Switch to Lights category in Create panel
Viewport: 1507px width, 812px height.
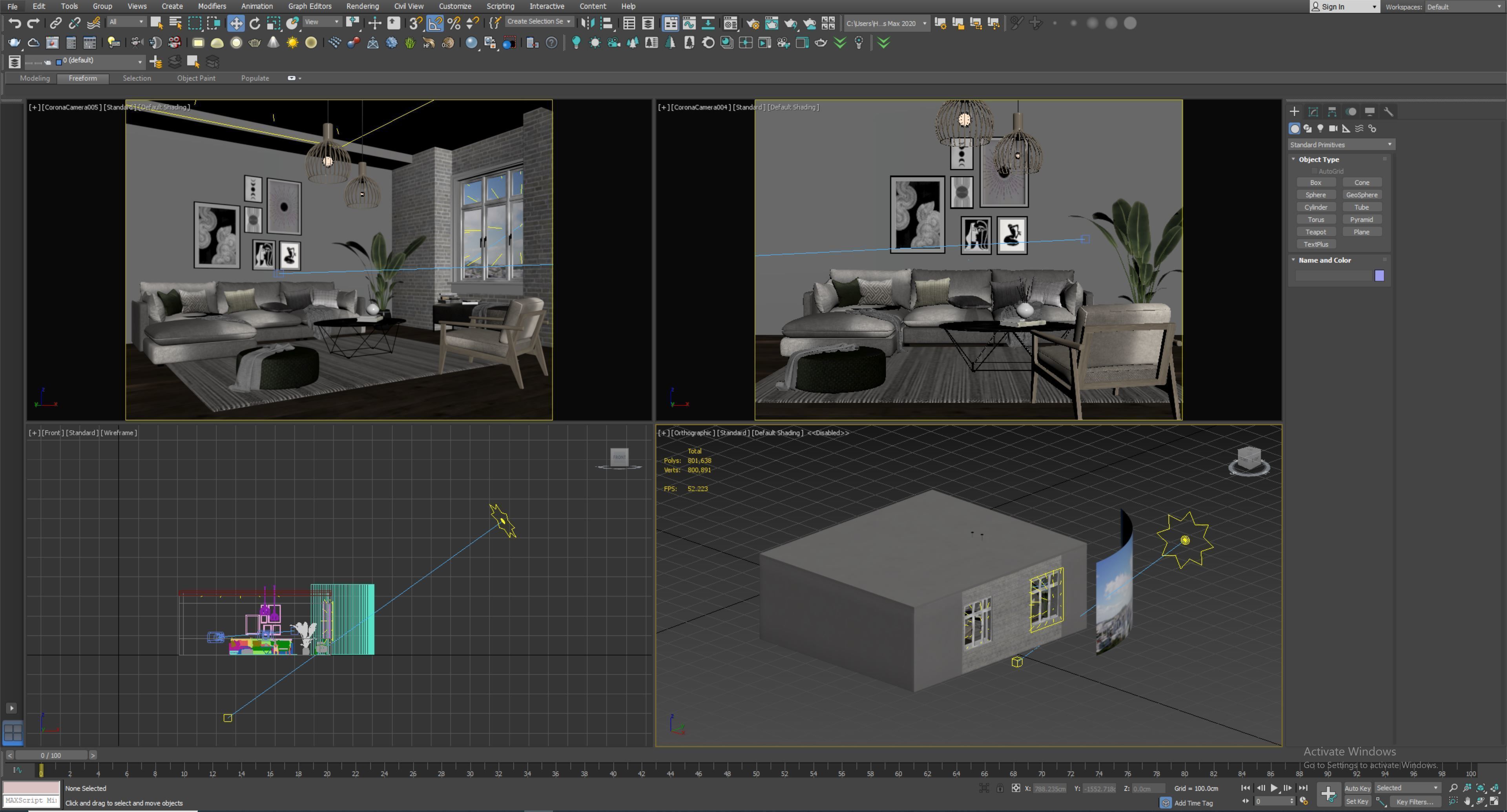tap(1320, 129)
